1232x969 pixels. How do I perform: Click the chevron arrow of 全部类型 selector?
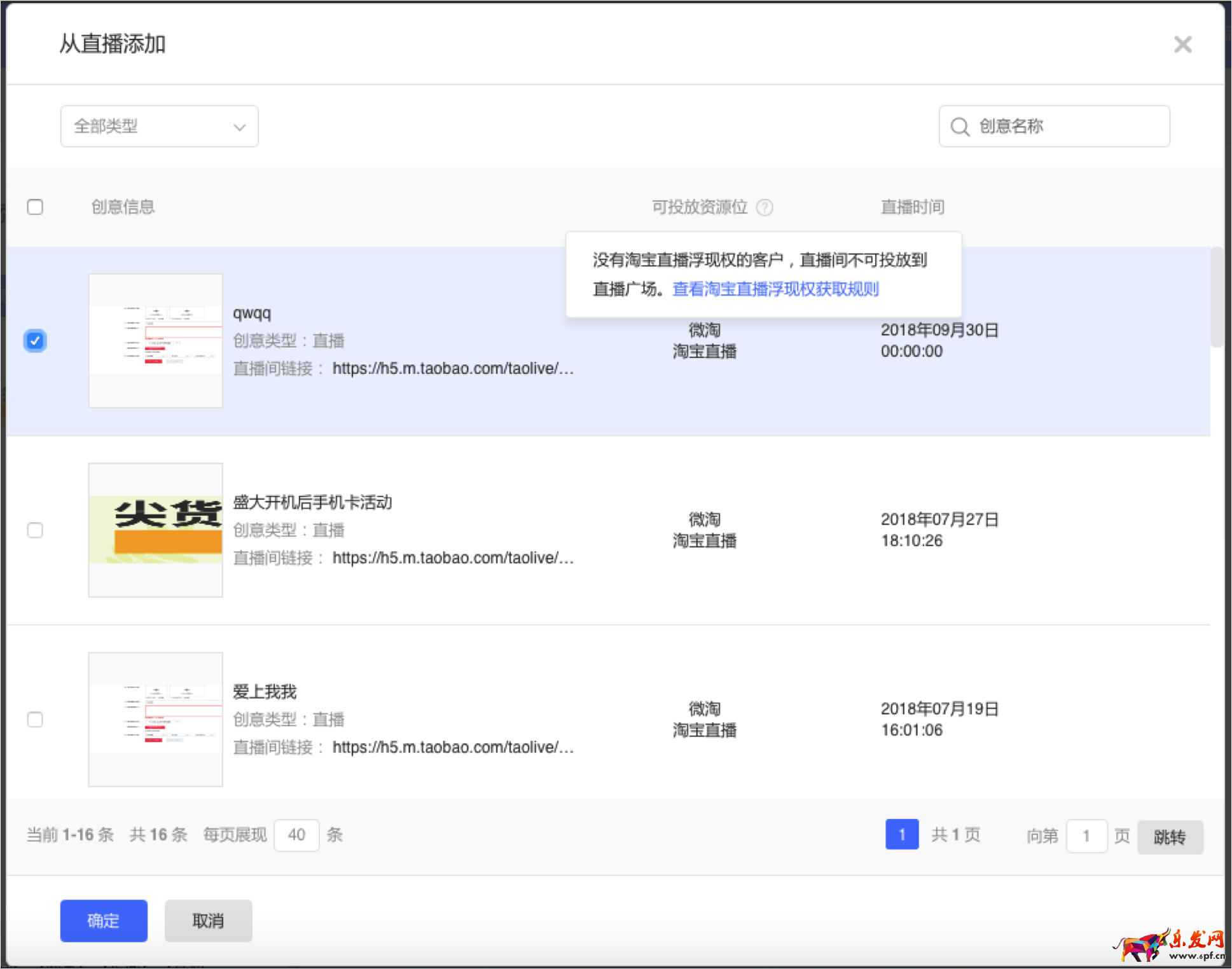click(x=239, y=127)
